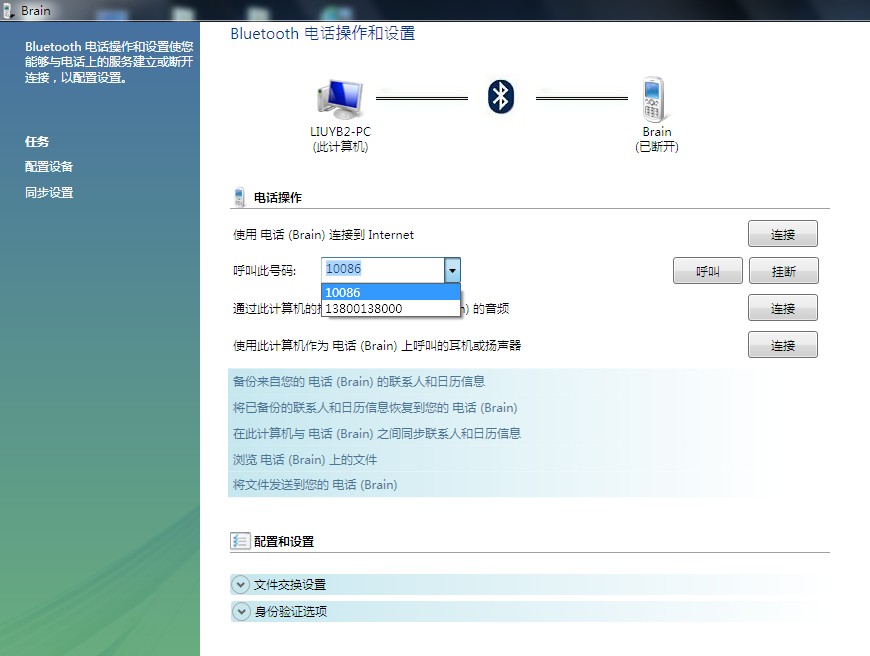Open the phone number dropdown arrow
Screen dimensions: 870x656
tap(452, 270)
